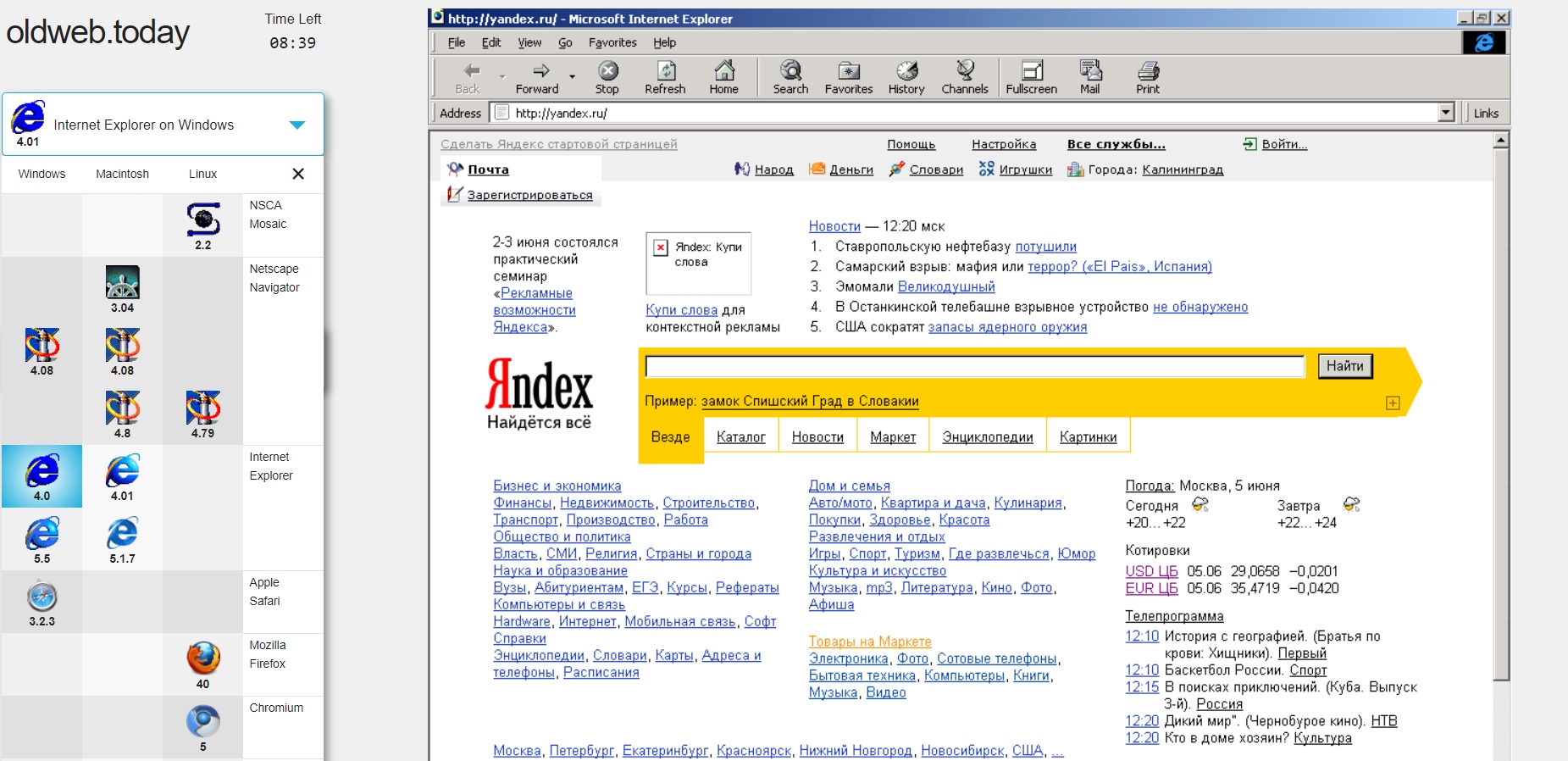Click the Home toolbar icon

723,76
